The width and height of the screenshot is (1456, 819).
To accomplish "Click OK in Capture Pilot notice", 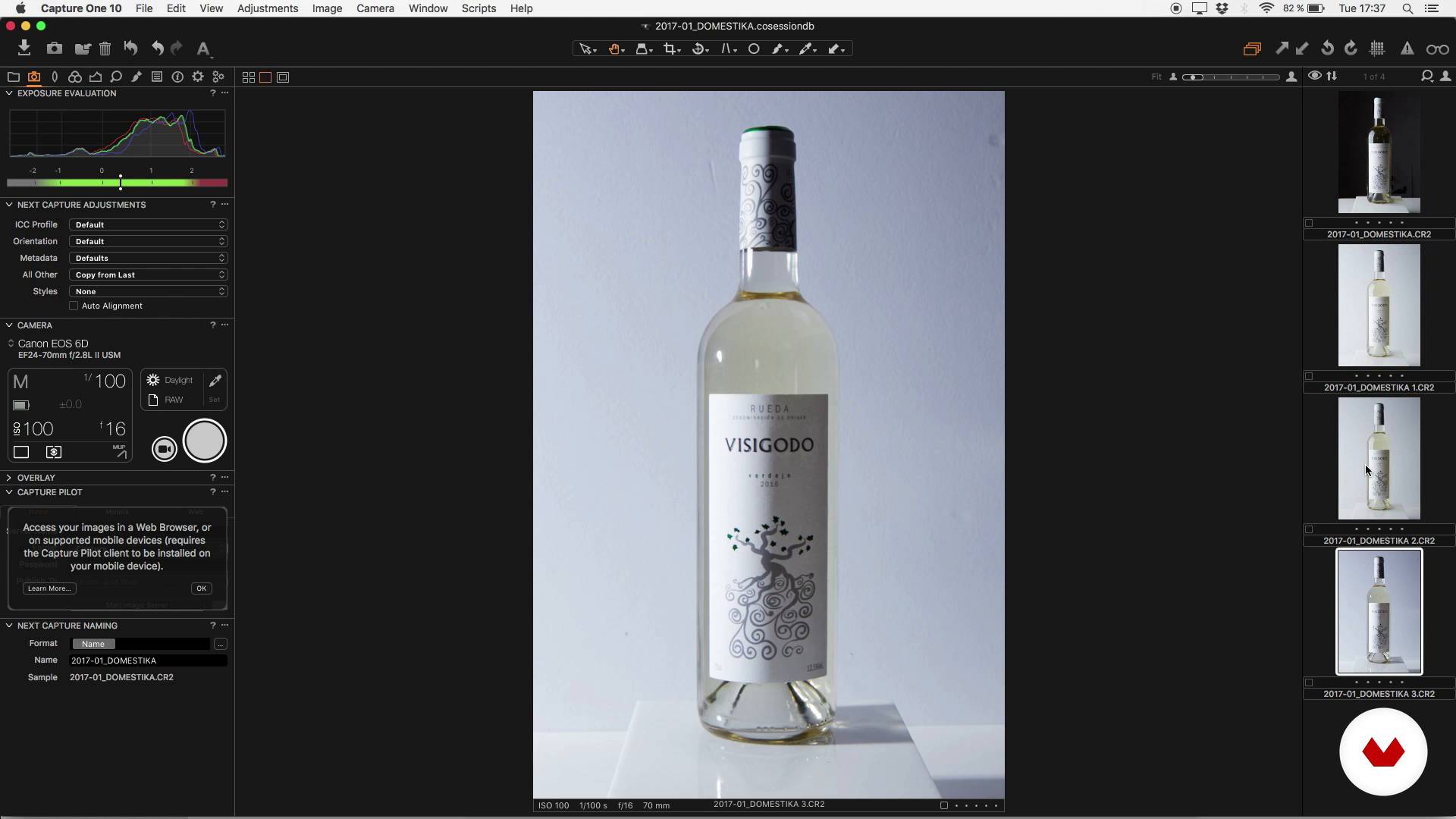I will point(201,588).
